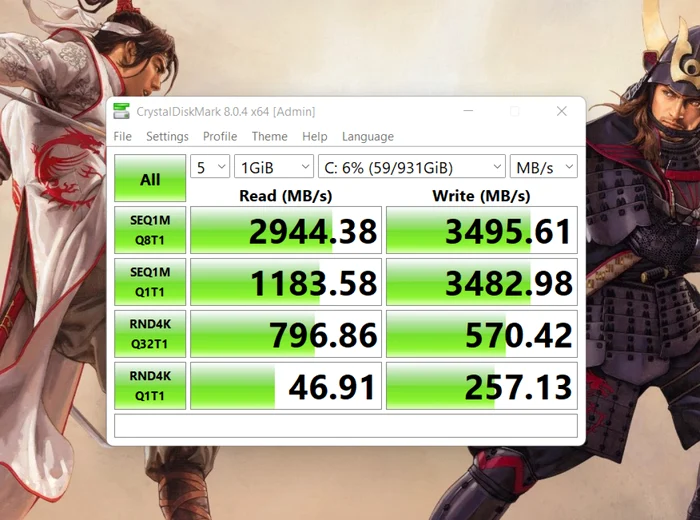The width and height of the screenshot is (700, 520).
Task: Open the Language menu
Action: [x=368, y=136]
